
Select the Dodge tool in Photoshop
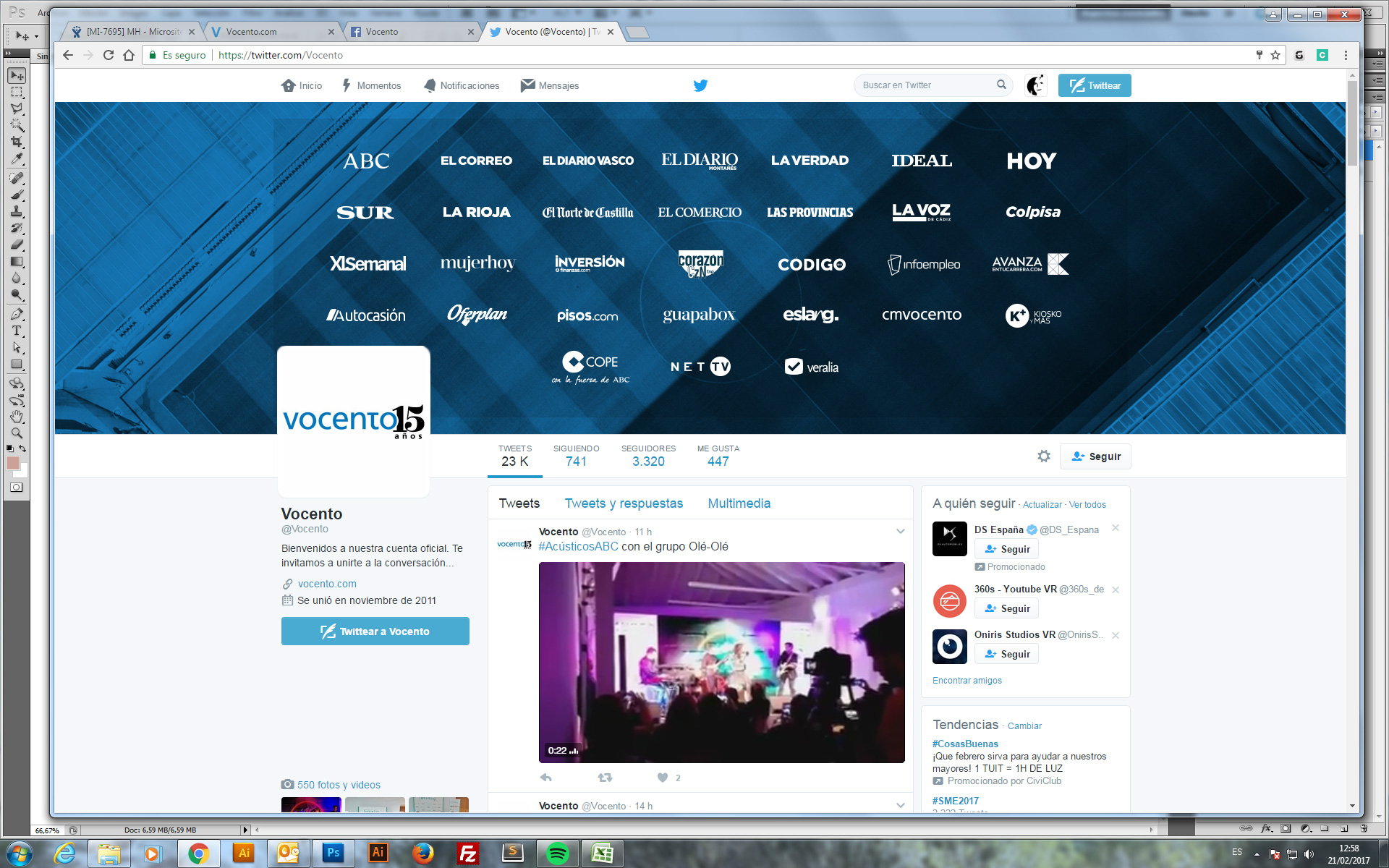(17, 294)
